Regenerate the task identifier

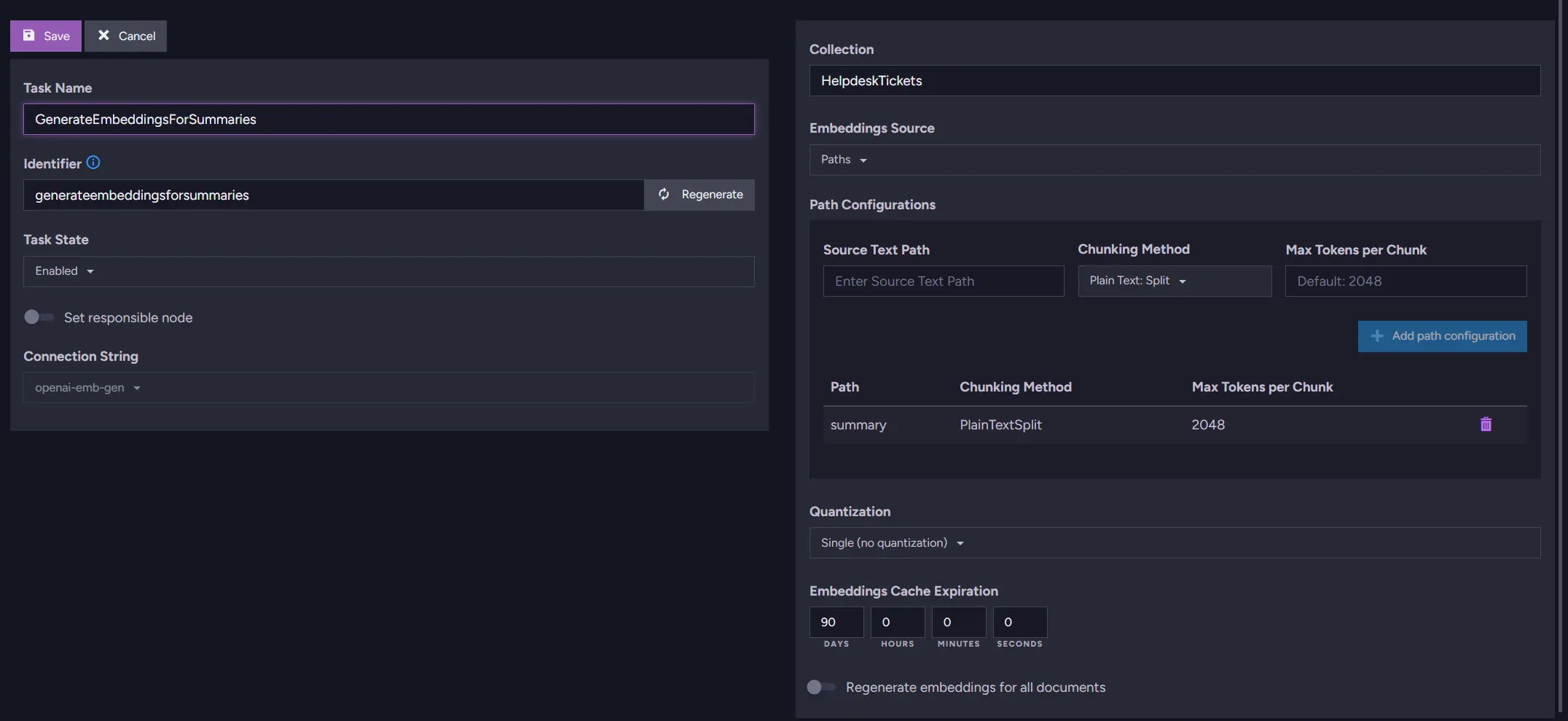coord(699,195)
